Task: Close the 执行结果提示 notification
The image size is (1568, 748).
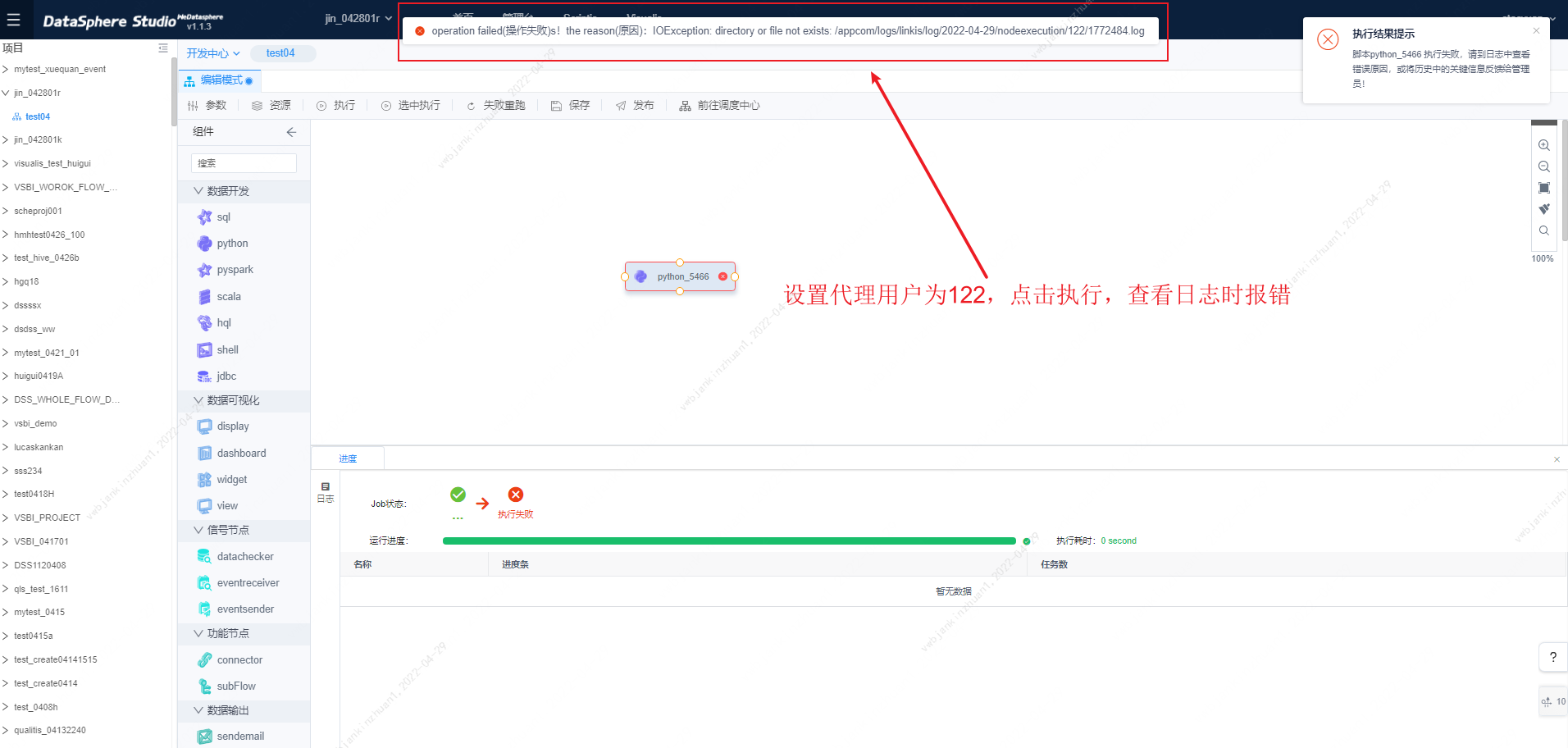Action: click(x=1536, y=31)
